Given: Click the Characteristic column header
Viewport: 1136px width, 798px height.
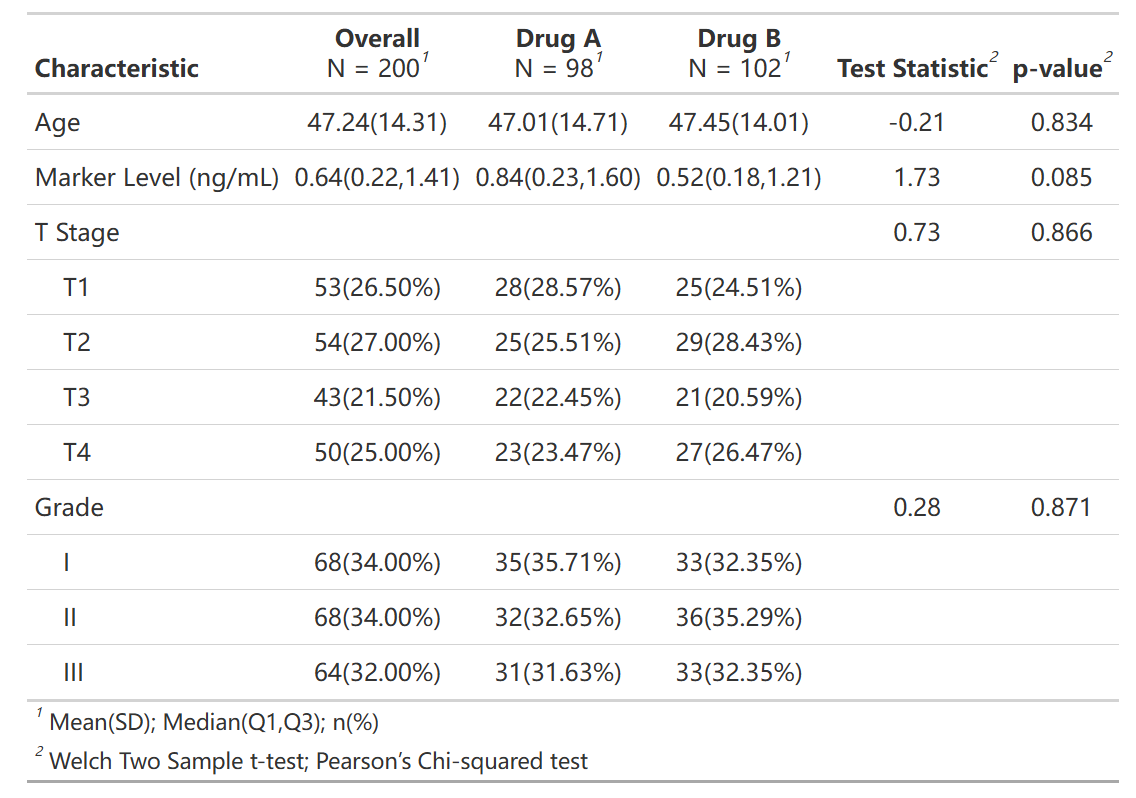Looking at the screenshot, I should click(117, 68).
